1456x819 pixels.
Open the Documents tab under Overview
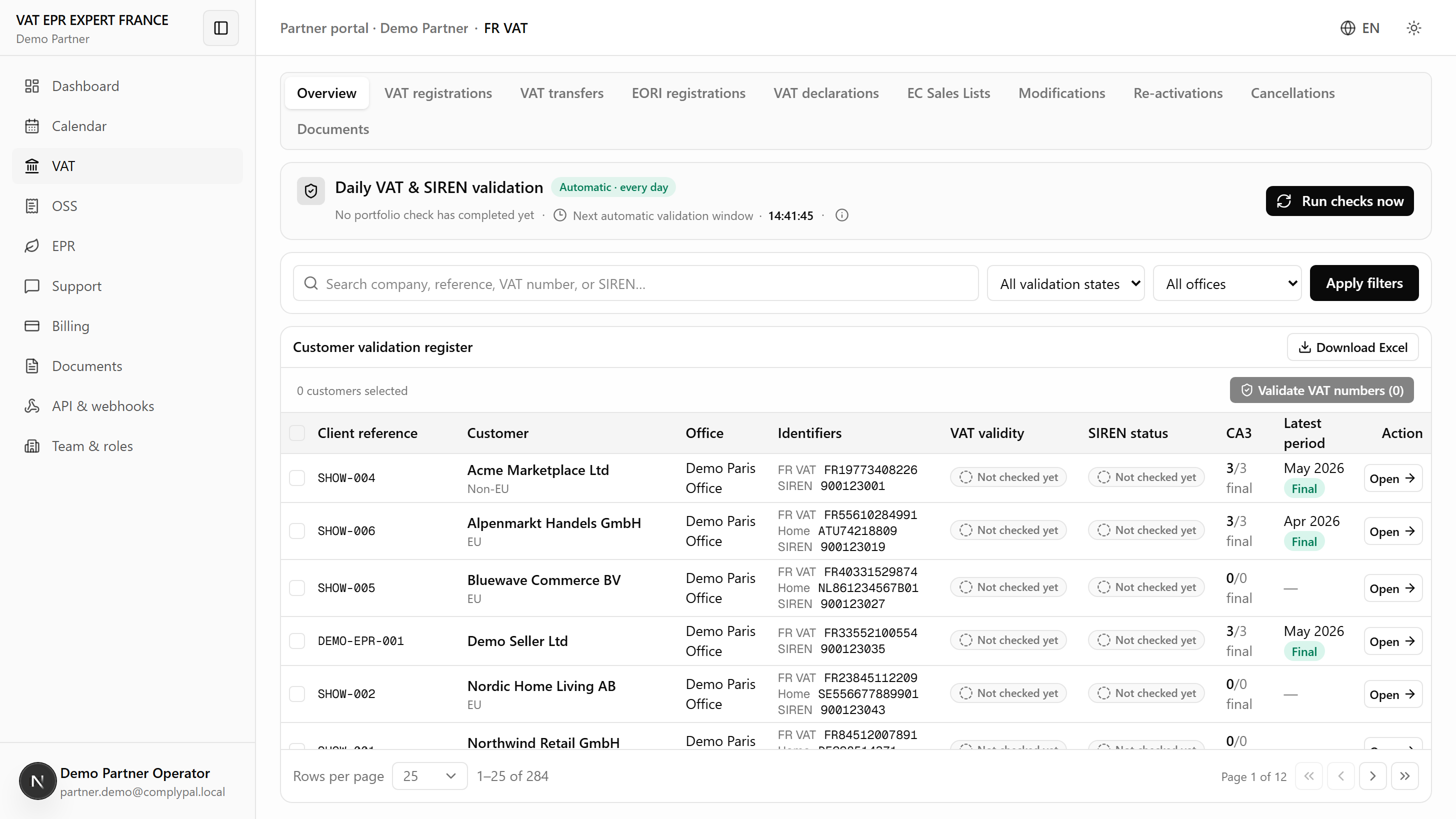coord(333,129)
